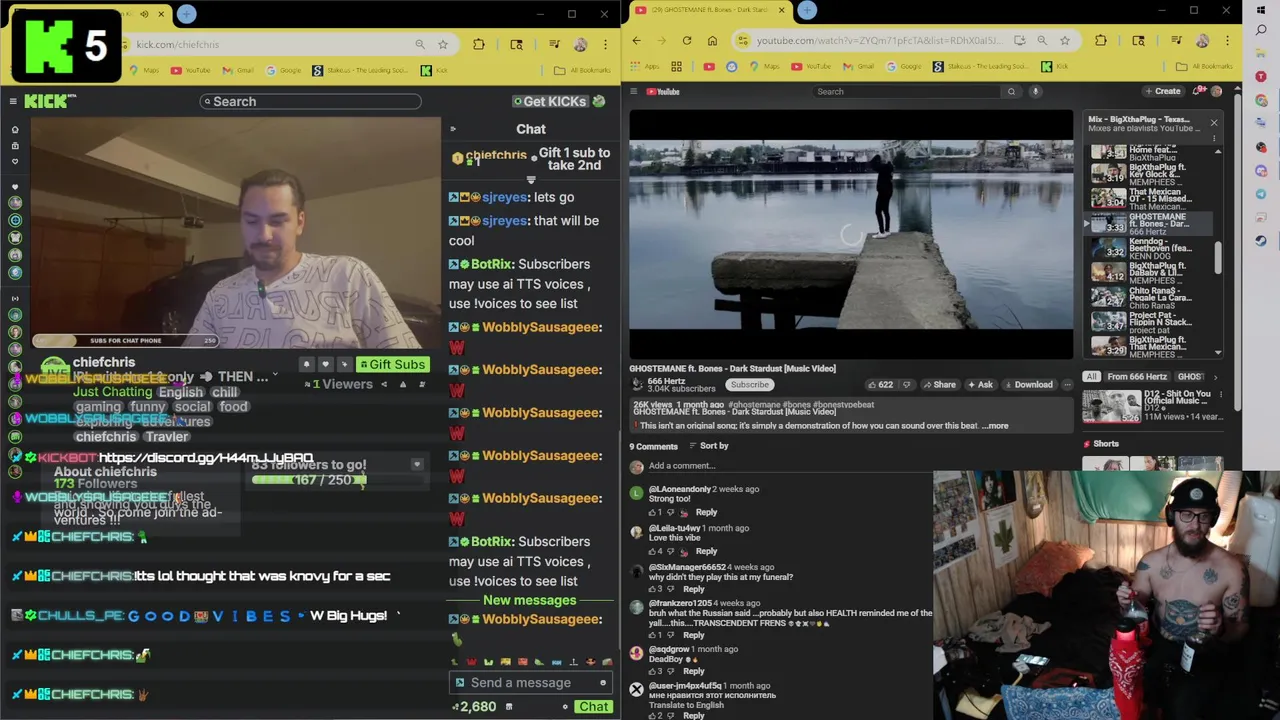The width and height of the screenshot is (1280, 720).
Task: Mute the Kick tab audio icon
Action: tap(145, 14)
